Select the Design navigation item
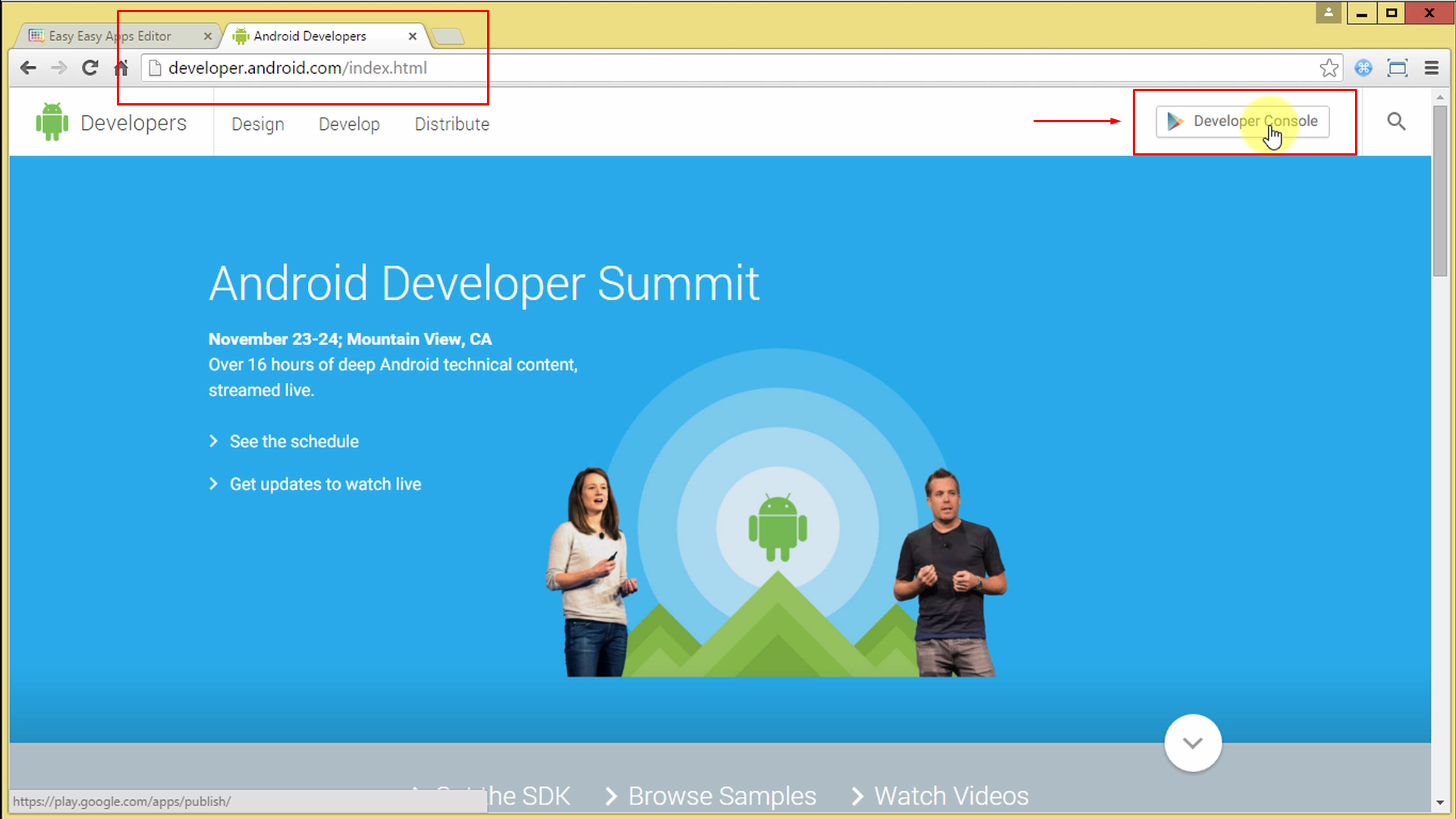 point(257,124)
